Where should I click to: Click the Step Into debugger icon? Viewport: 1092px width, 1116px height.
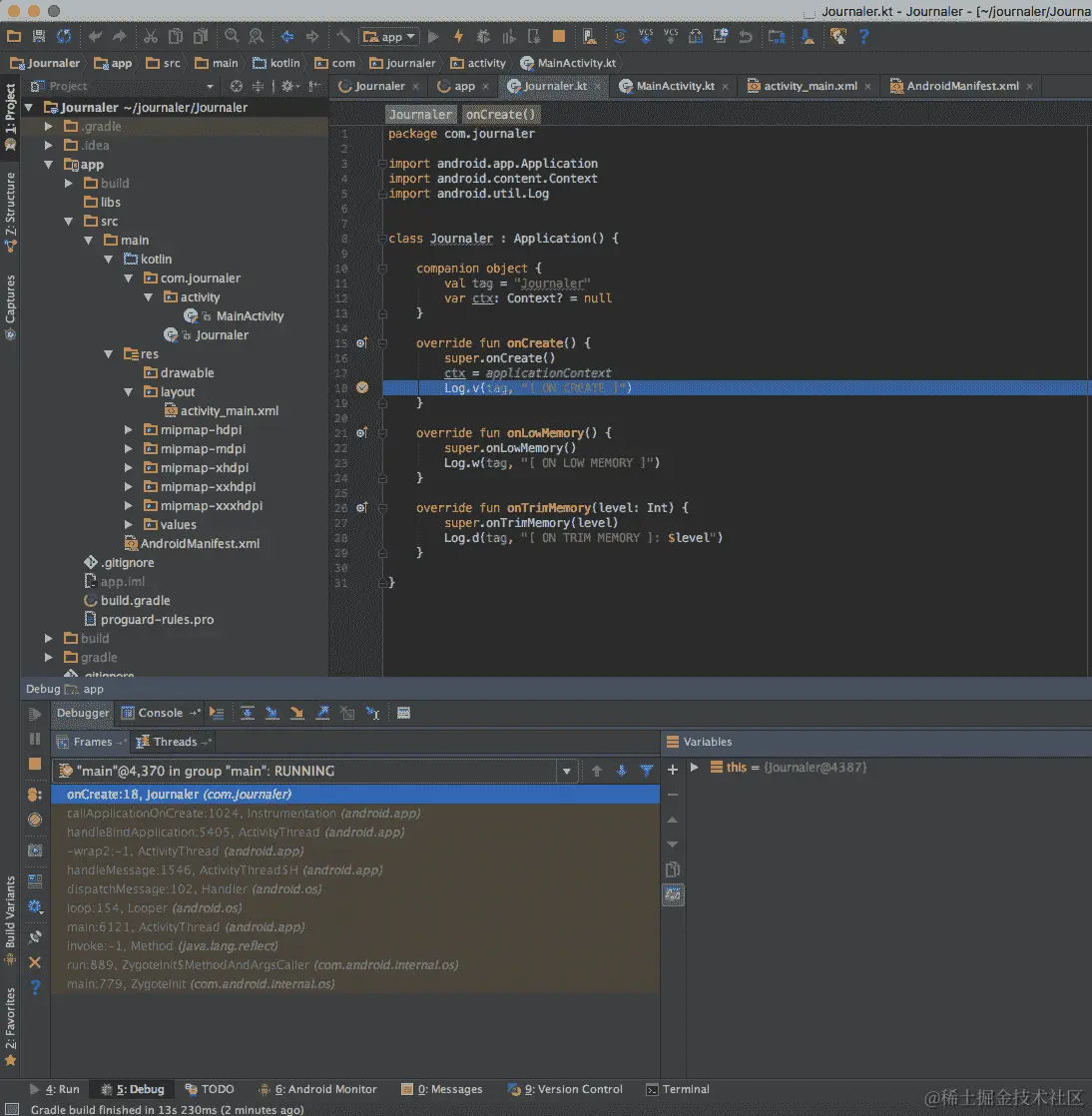272,713
